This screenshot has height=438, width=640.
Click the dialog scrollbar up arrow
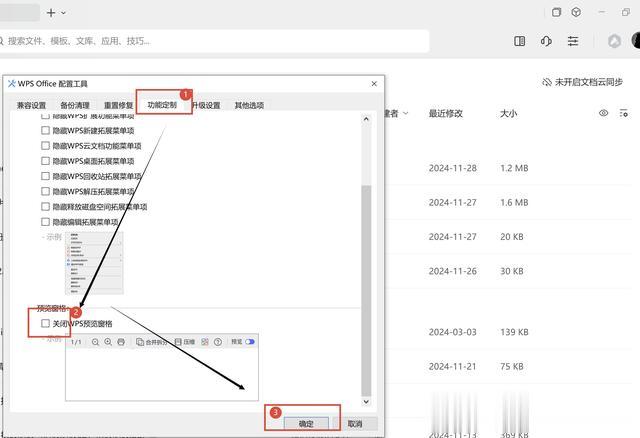pos(366,119)
